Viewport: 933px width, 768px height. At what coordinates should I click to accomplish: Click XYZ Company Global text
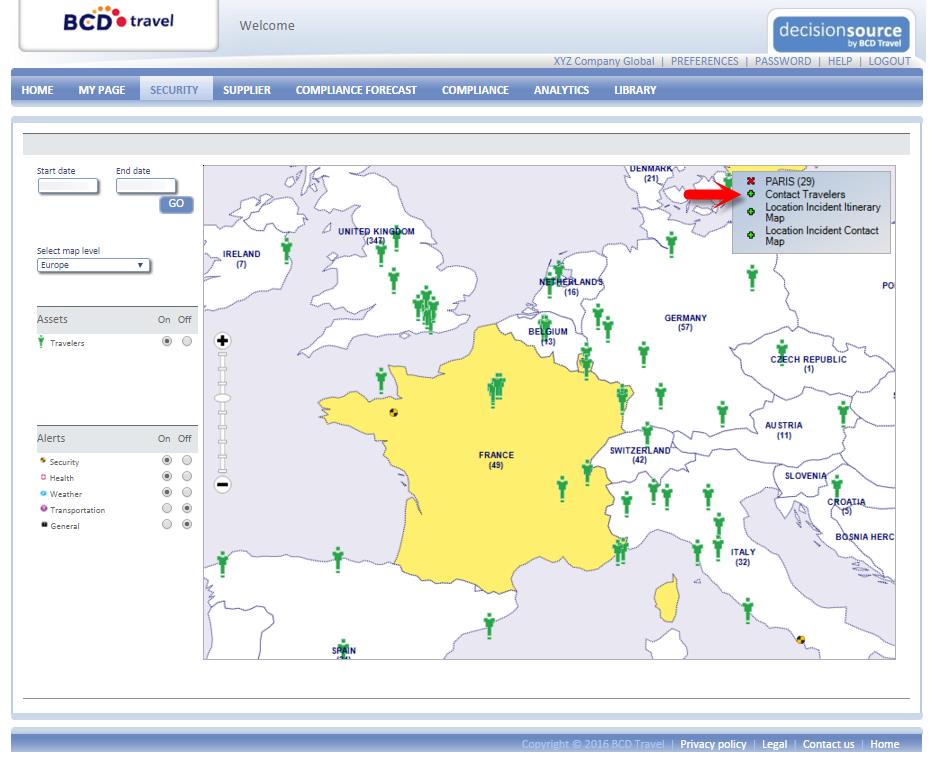603,61
